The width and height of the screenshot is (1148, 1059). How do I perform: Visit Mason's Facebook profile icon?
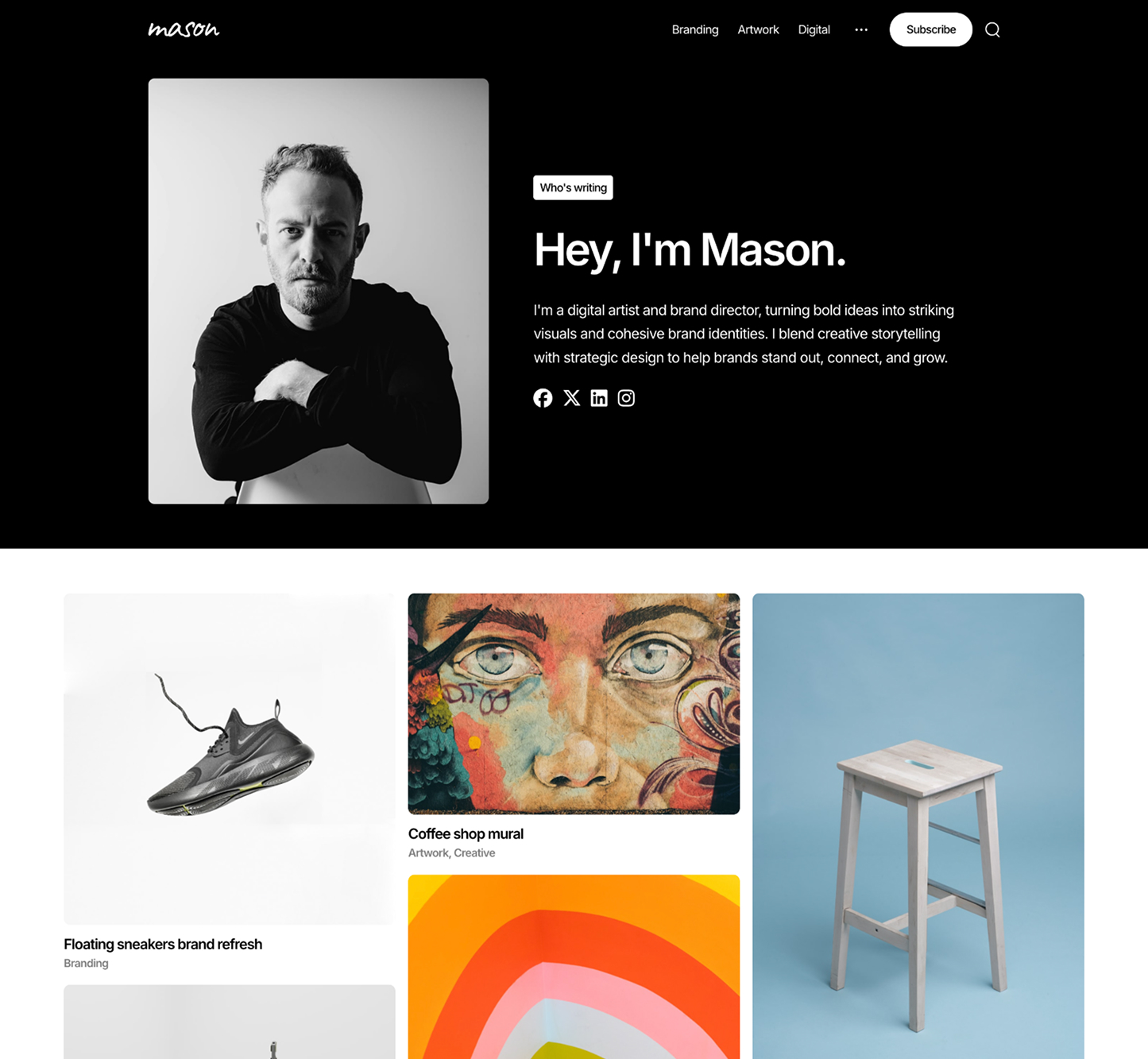pos(543,398)
